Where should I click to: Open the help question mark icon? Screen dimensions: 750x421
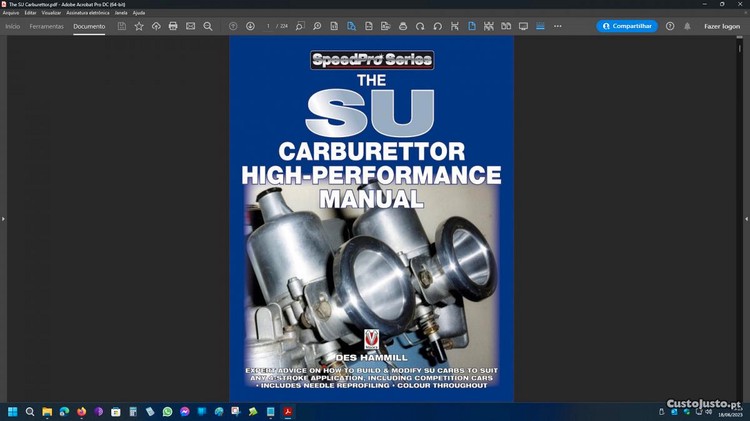click(670, 26)
